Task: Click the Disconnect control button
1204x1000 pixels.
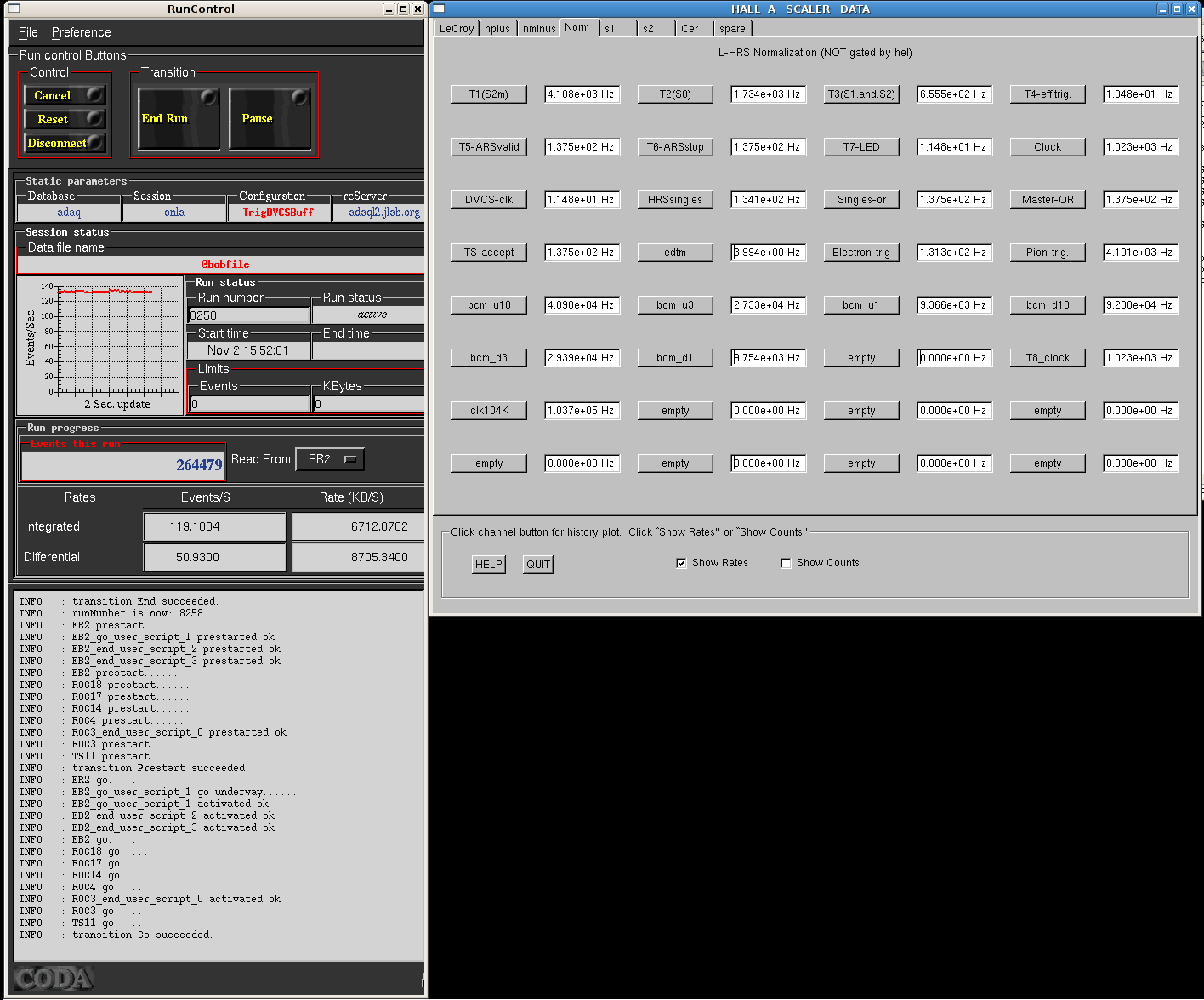Action: tap(65, 143)
